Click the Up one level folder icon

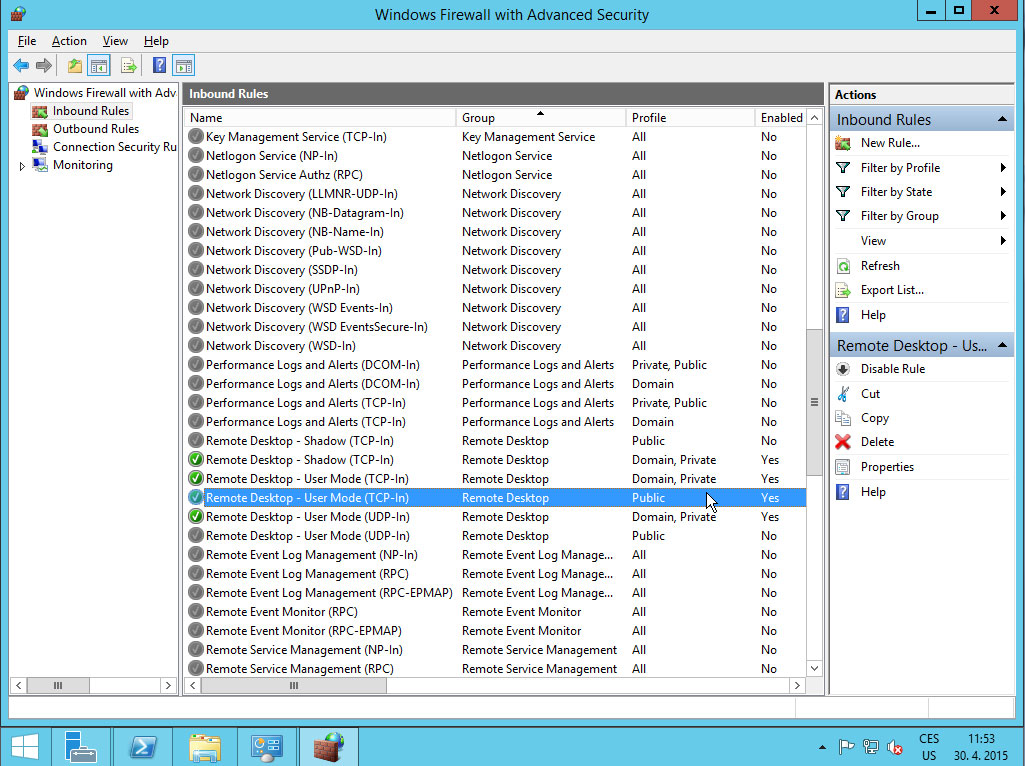(x=75, y=66)
